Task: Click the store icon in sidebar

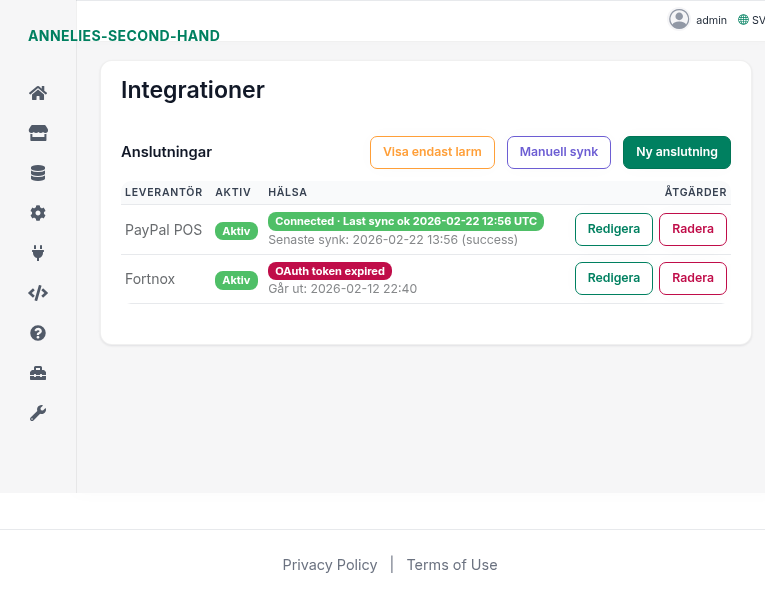Action: click(x=38, y=133)
